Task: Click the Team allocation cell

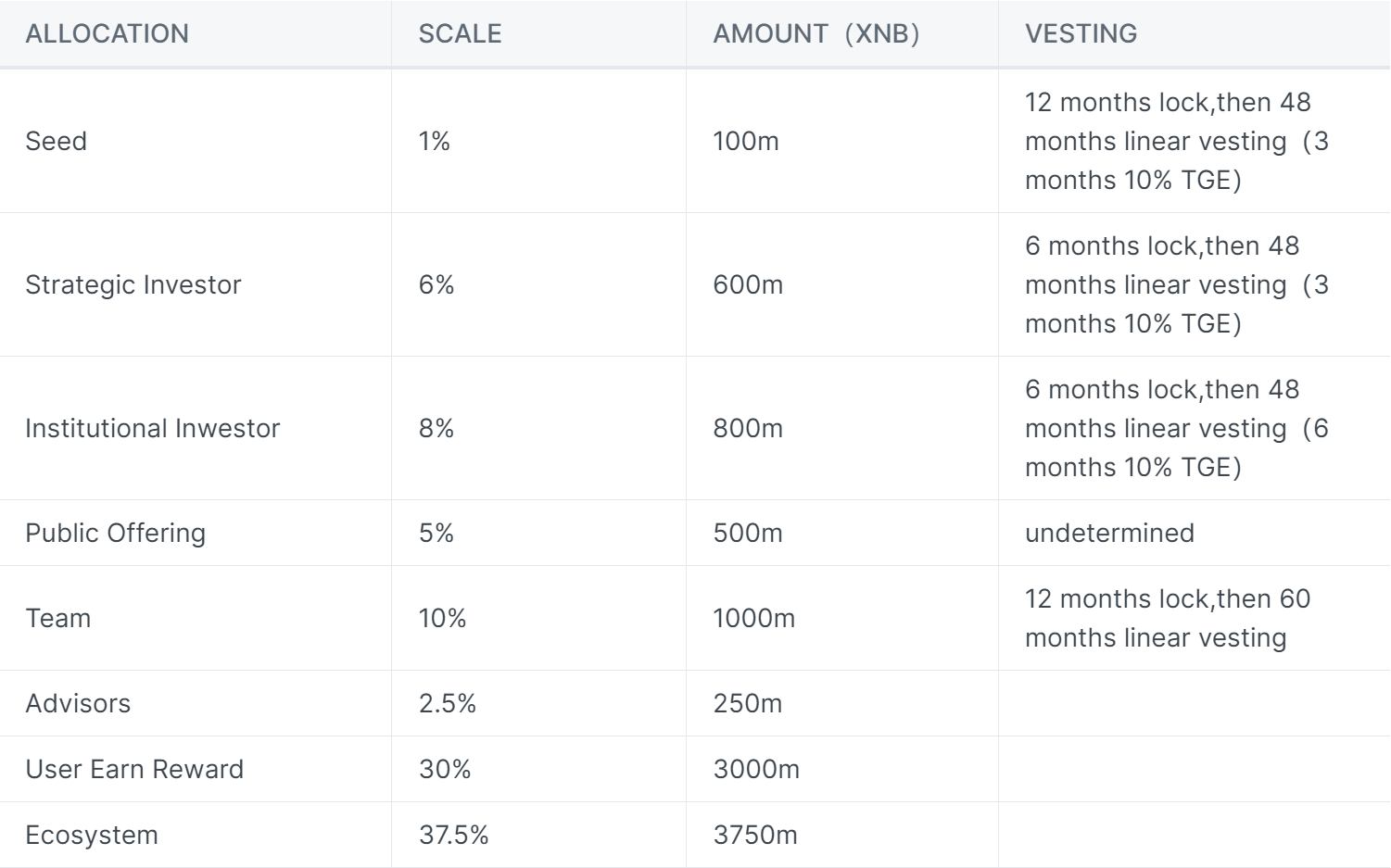Action: click(58, 619)
